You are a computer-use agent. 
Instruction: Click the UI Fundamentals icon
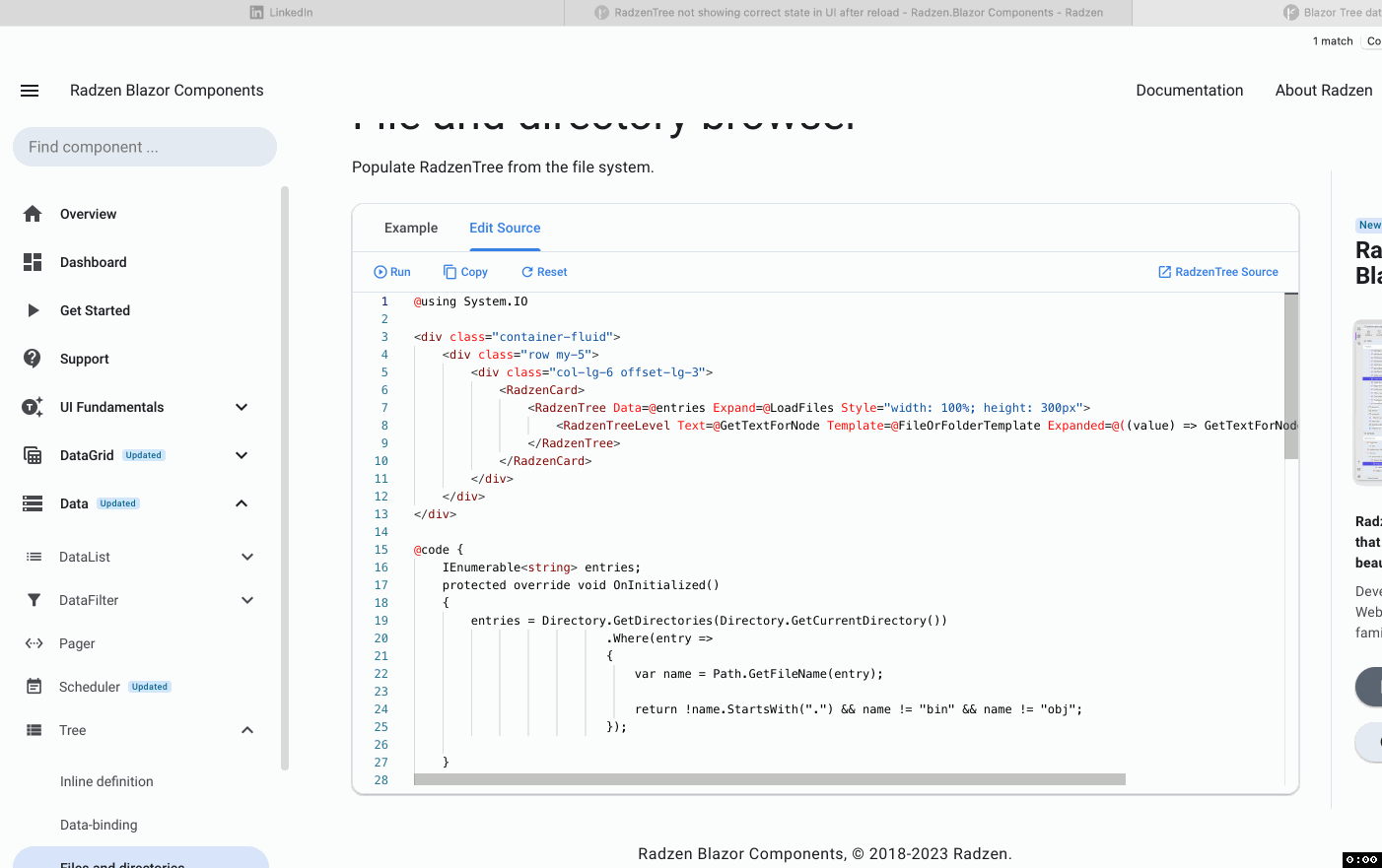33,407
